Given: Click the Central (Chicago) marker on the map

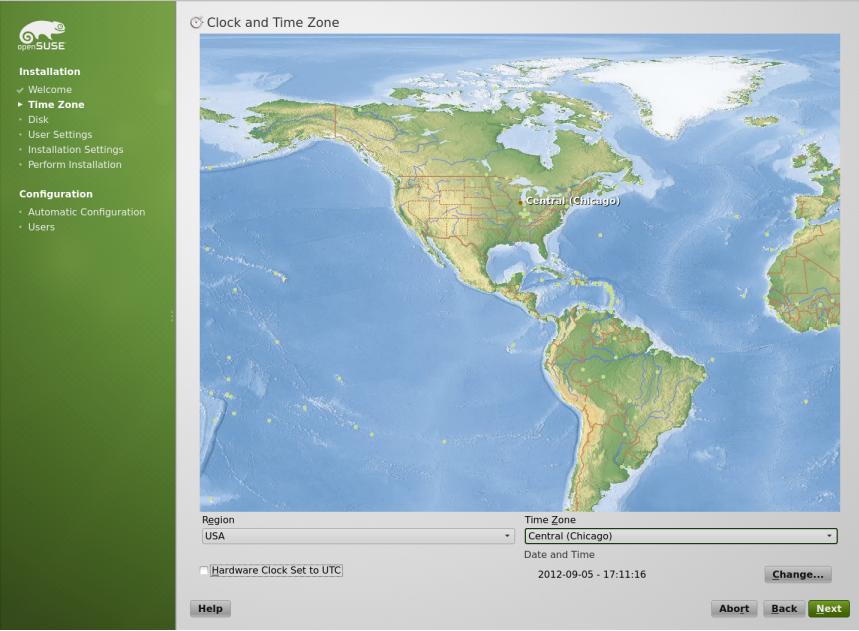Looking at the screenshot, I should point(520,203).
